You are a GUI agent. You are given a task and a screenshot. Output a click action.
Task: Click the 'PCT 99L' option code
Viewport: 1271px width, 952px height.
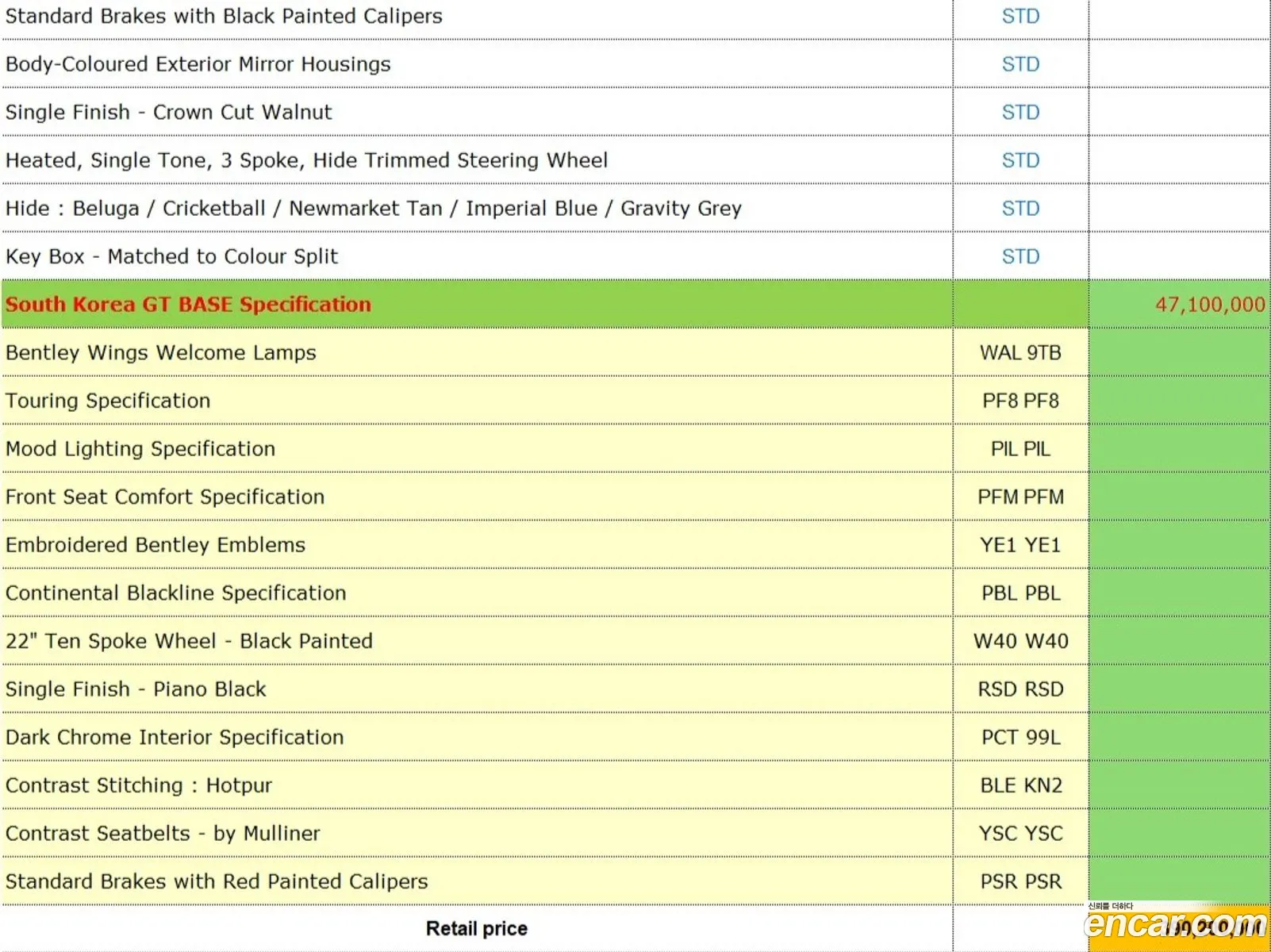[1020, 738]
